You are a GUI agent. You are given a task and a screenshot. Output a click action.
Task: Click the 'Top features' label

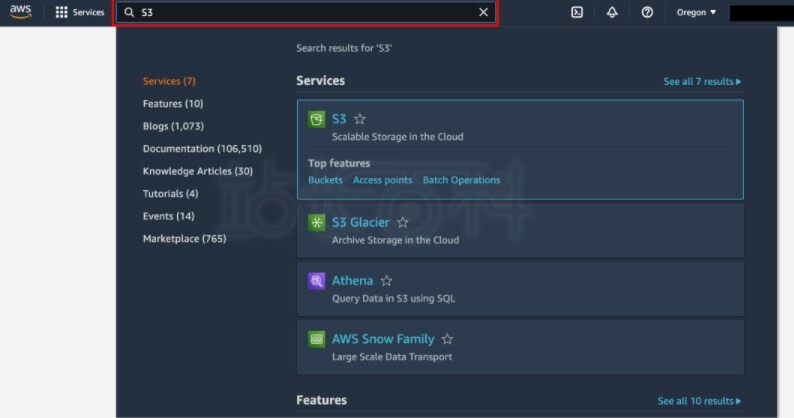click(339, 163)
